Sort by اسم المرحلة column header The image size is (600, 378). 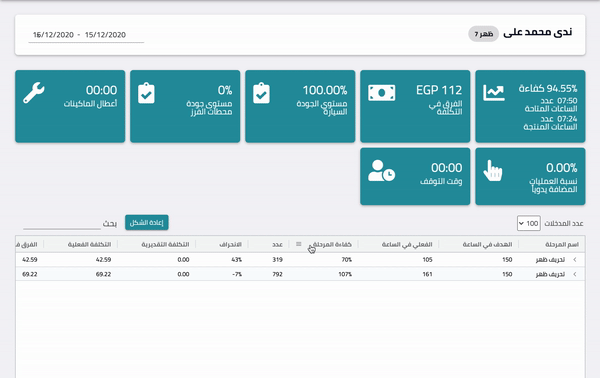coord(562,244)
